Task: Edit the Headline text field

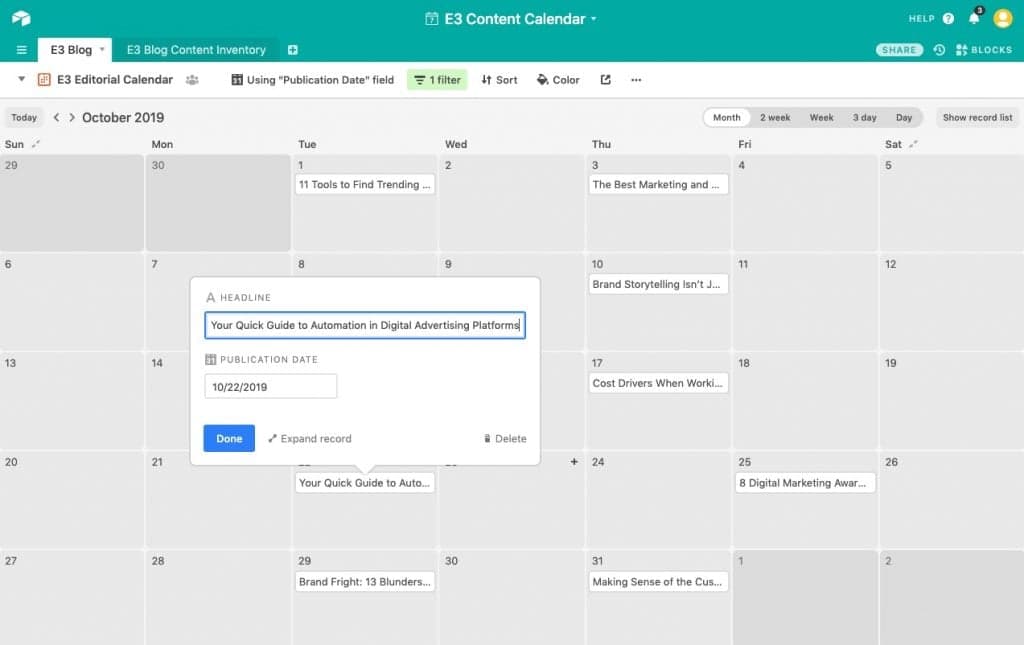Action: (365, 325)
